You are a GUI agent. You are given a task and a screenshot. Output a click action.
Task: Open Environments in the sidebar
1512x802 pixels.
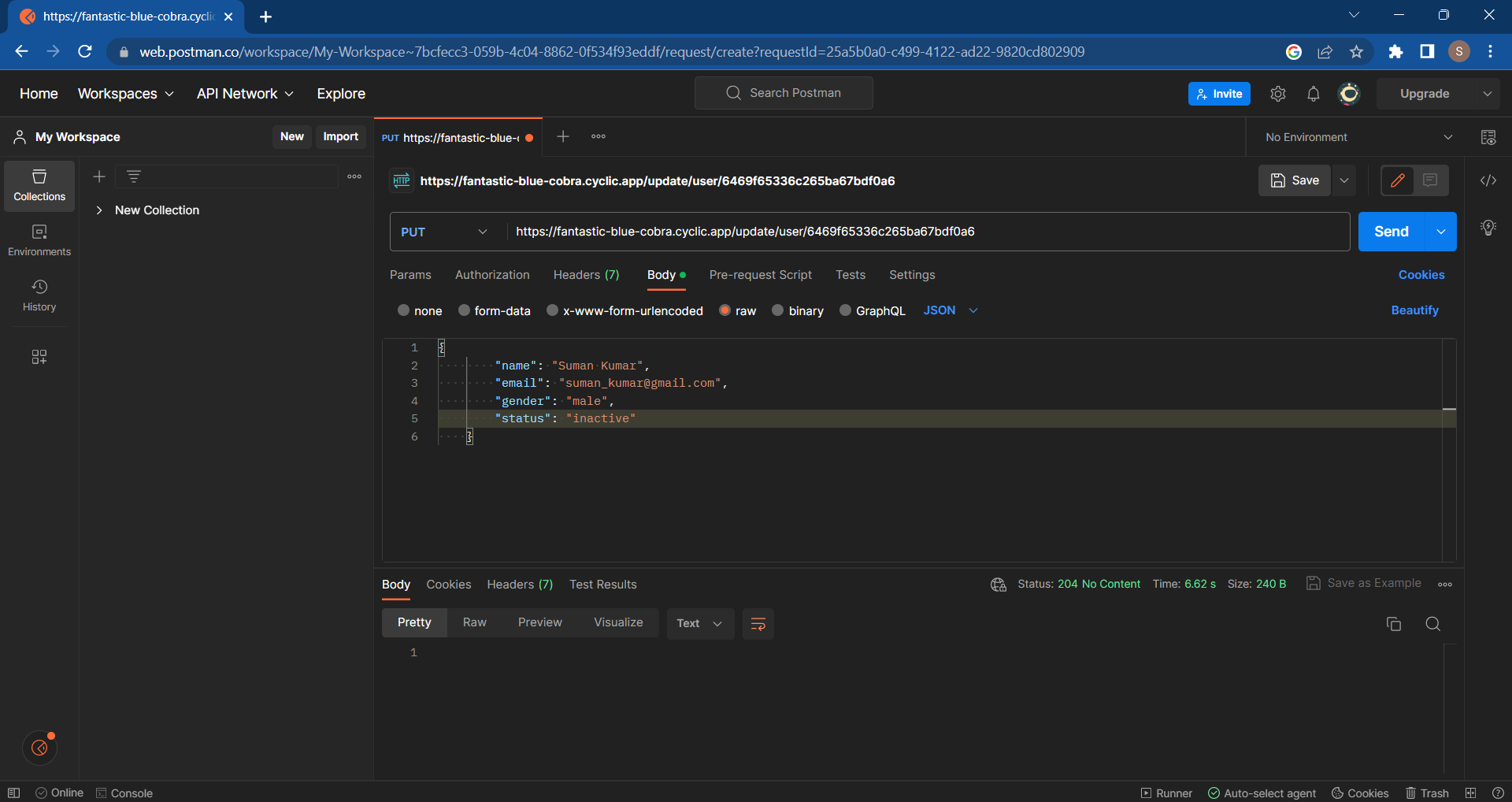[39, 240]
